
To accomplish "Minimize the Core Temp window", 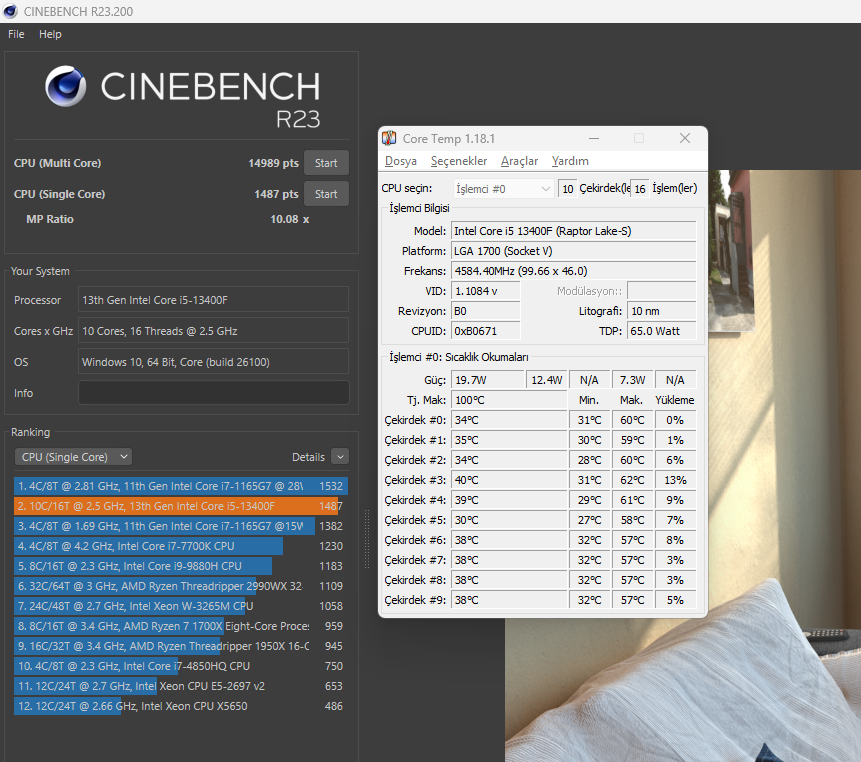I will point(594,138).
